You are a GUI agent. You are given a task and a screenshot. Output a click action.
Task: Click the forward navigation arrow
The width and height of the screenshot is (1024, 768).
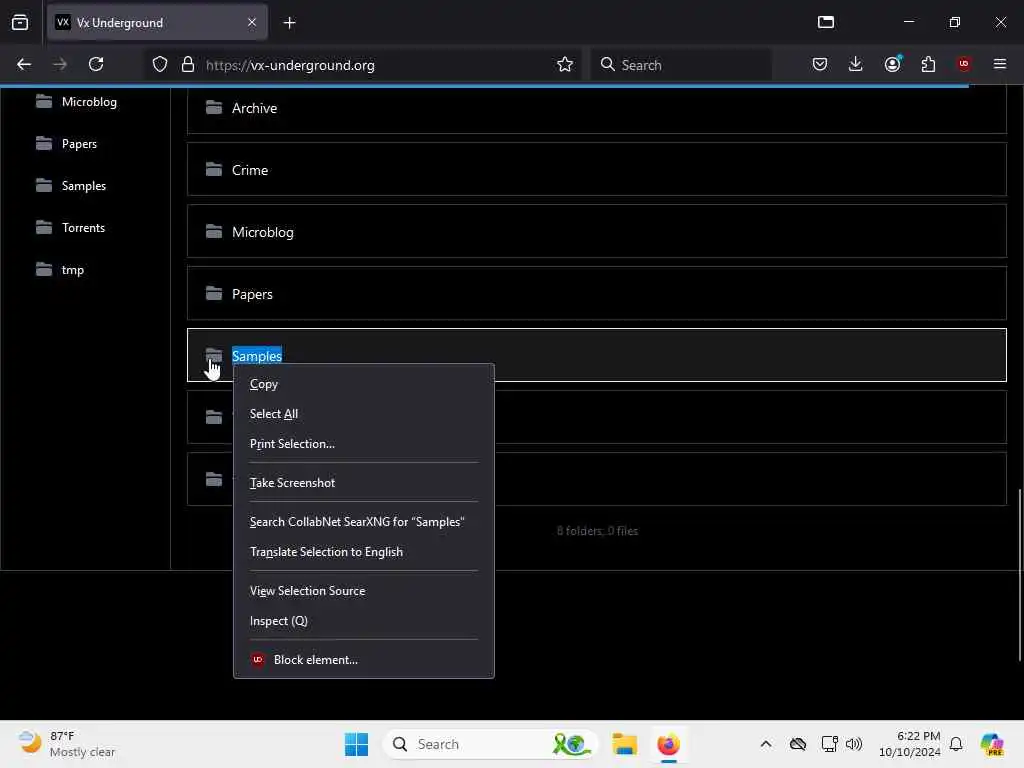60,64
